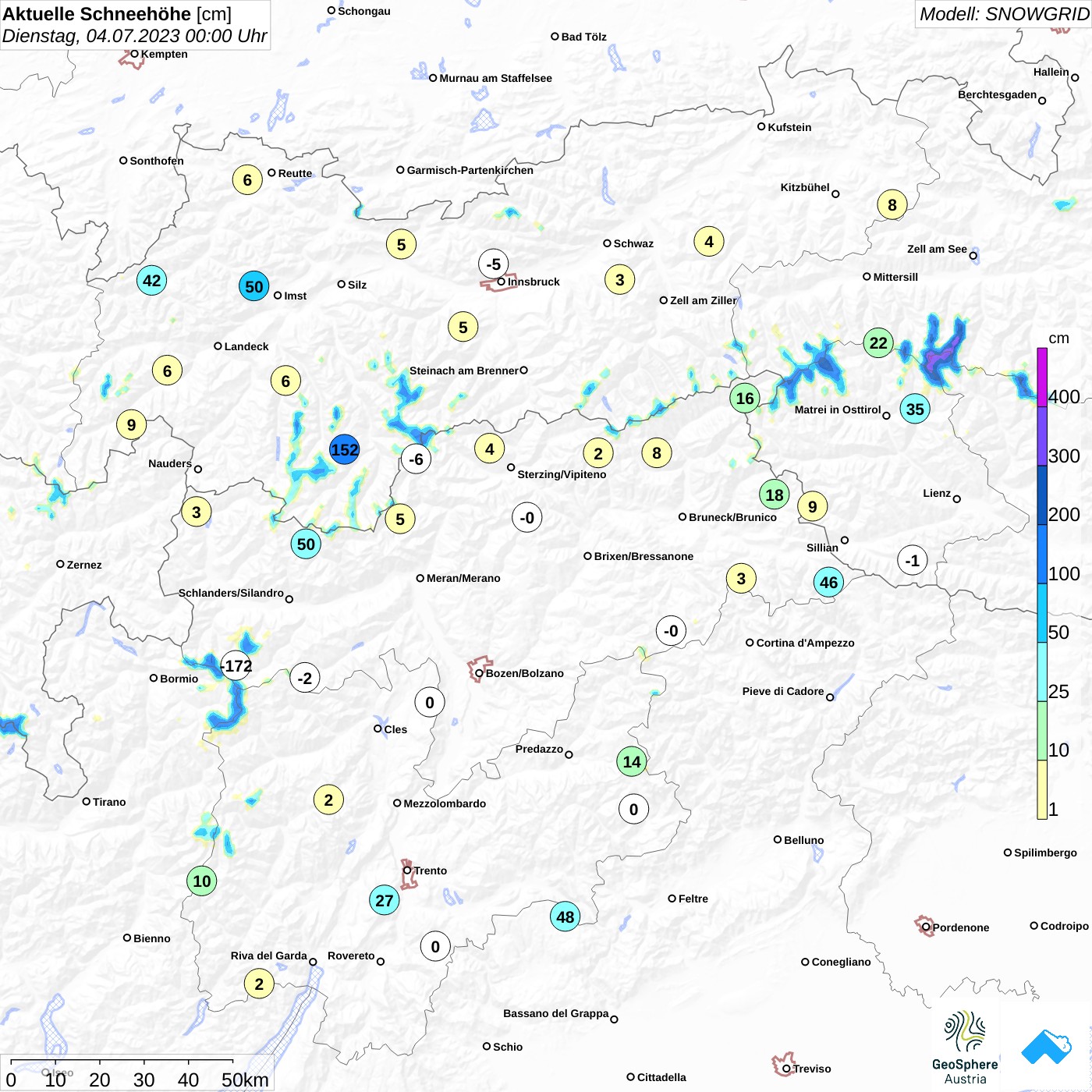Pick the green 10–25 cm legend color

(x=1042, y=731)
